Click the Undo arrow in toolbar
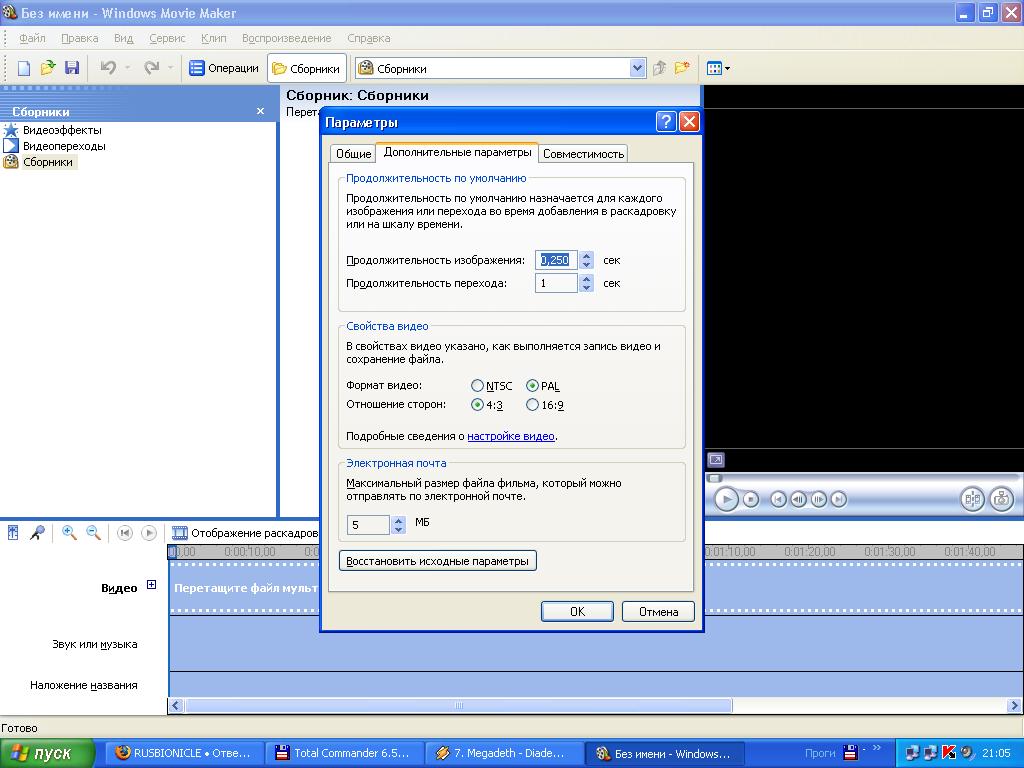Image resolution: width=1024 pixels, height=768 pixels. [x=108, y=67]
